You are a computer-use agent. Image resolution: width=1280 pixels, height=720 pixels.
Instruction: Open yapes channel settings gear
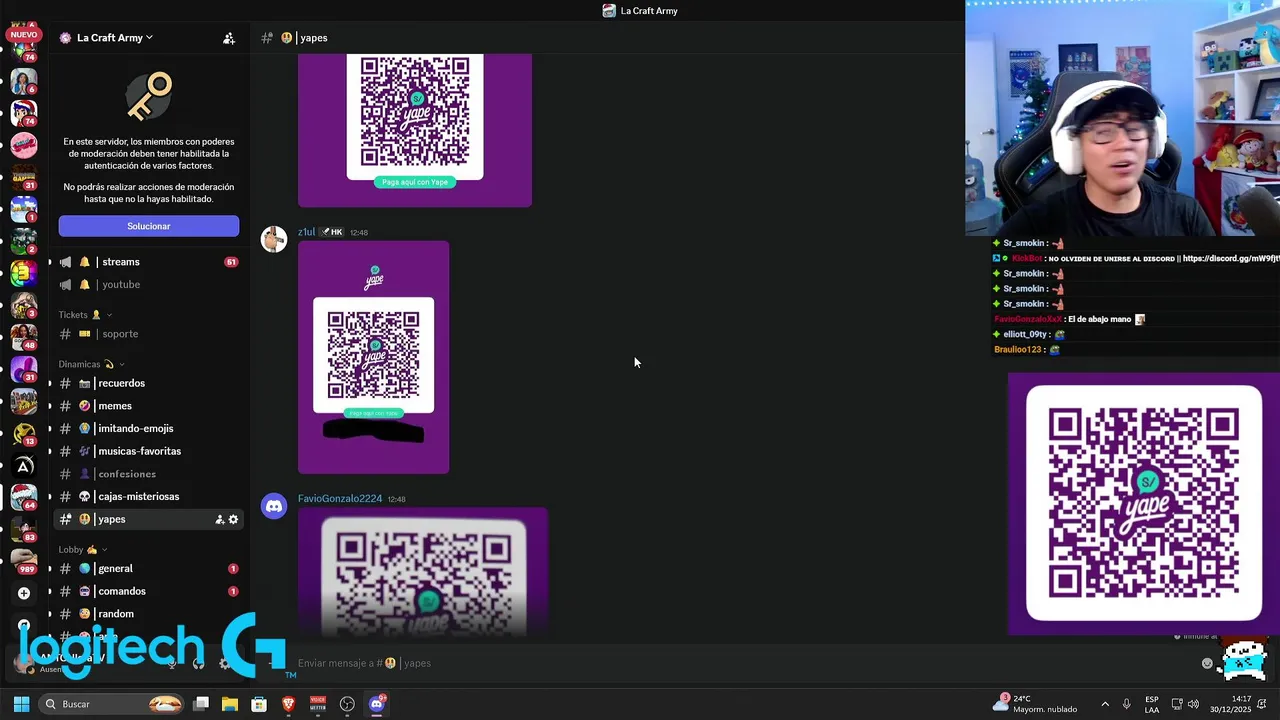(x=234, y=519)
